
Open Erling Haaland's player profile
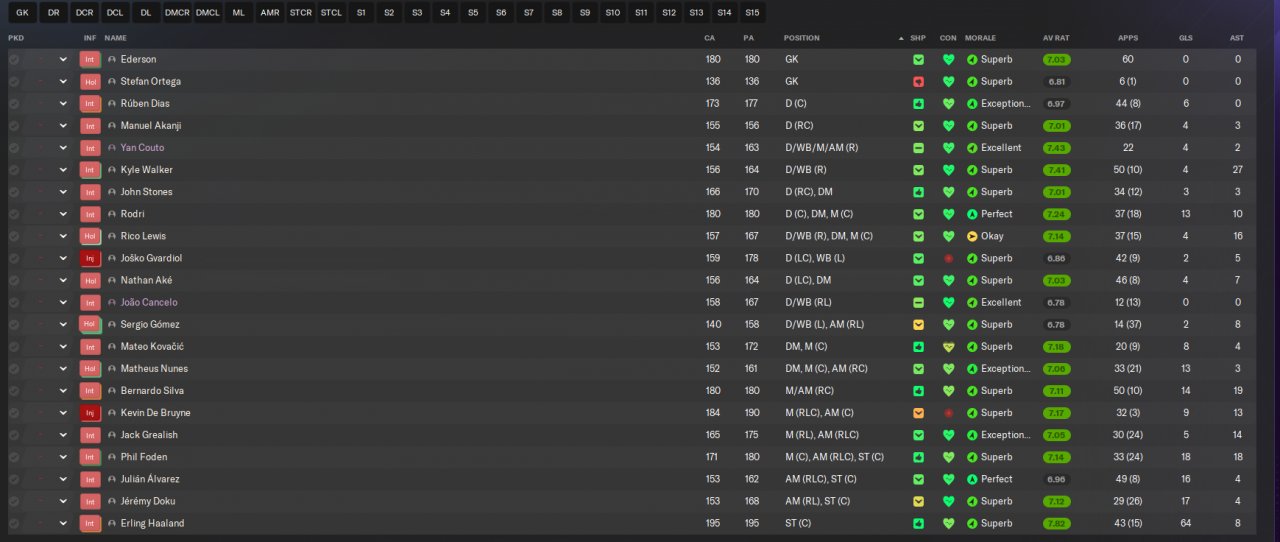pyautogui.click(x=152, y=523)
